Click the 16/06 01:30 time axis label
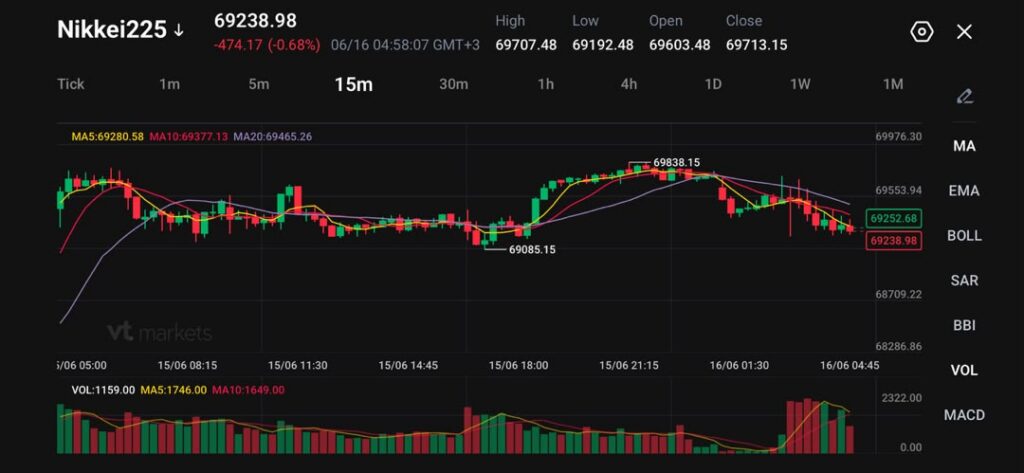Screen dimensions: 1024x473 739,365
